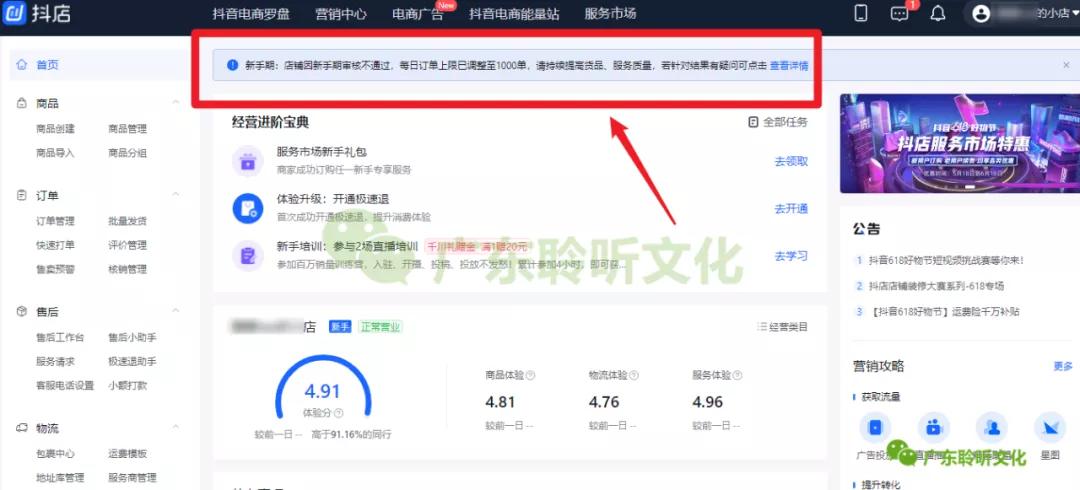
Task: Open announcement 抖店店铺装修大赛系列-618专场
Action: click(x=936, y=286)
